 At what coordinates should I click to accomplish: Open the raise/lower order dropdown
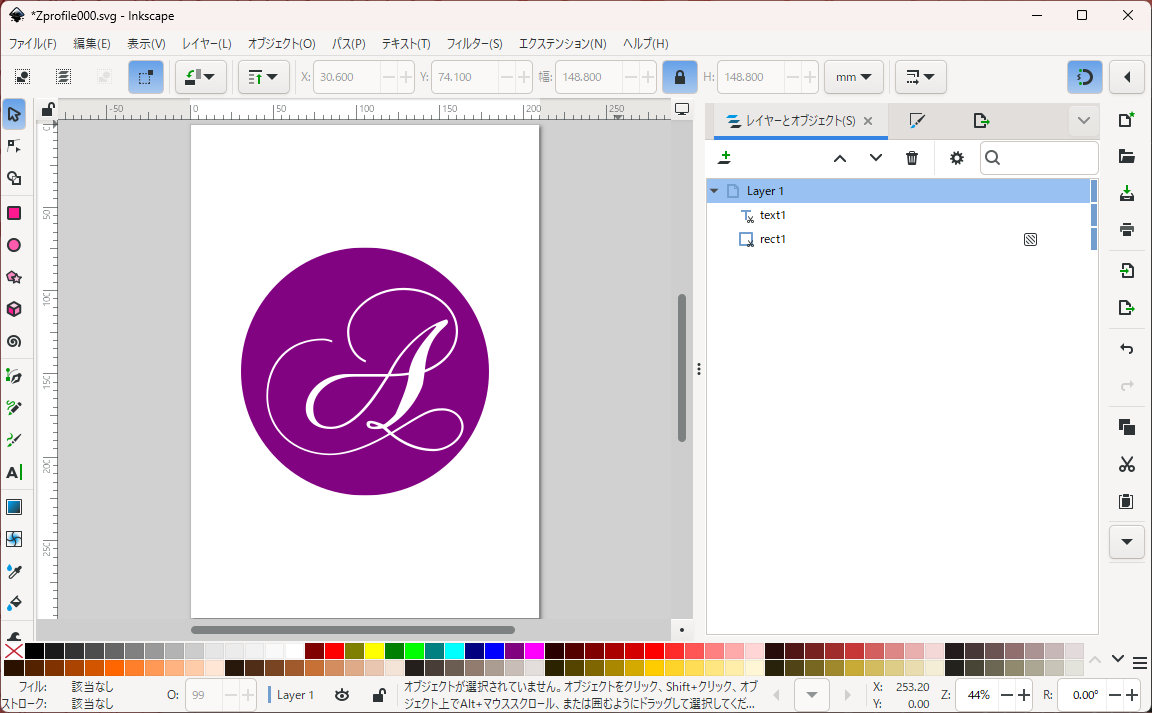coord(263,76)
